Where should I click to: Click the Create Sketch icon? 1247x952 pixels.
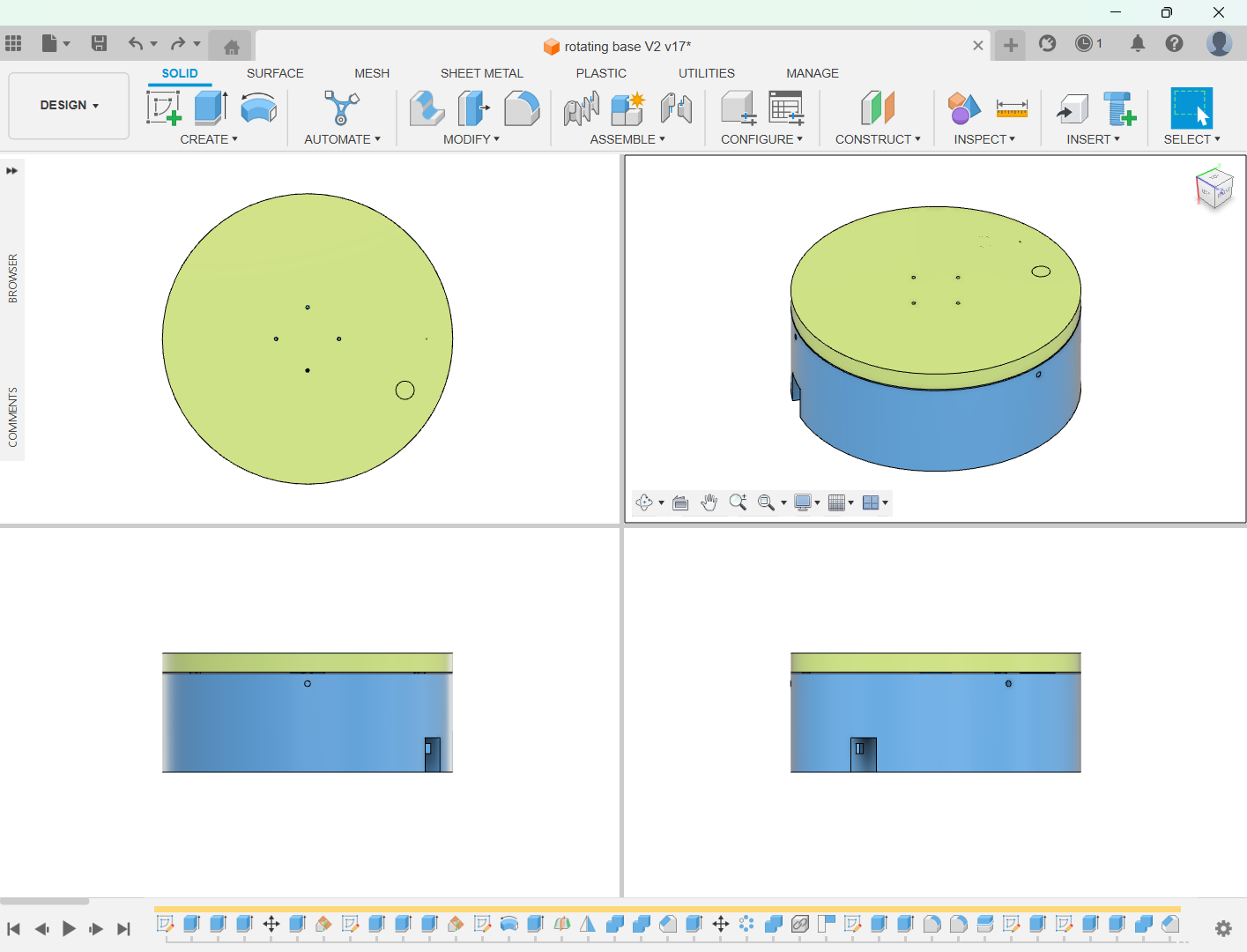pyautogui.click(x=163, y=108)
